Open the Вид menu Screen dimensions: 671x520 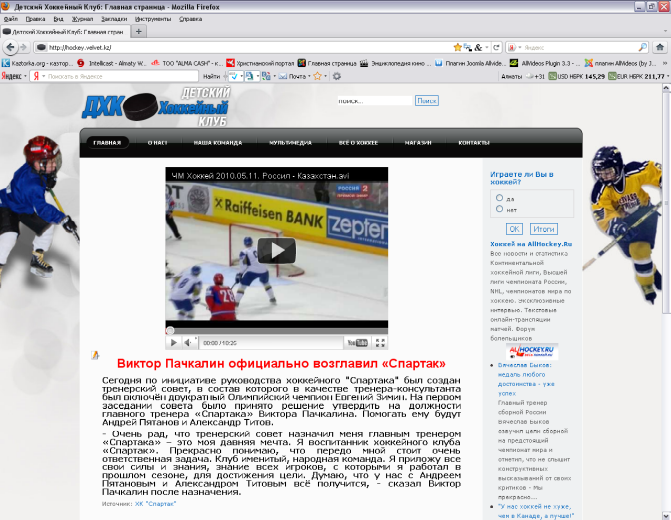click(58, 19)
